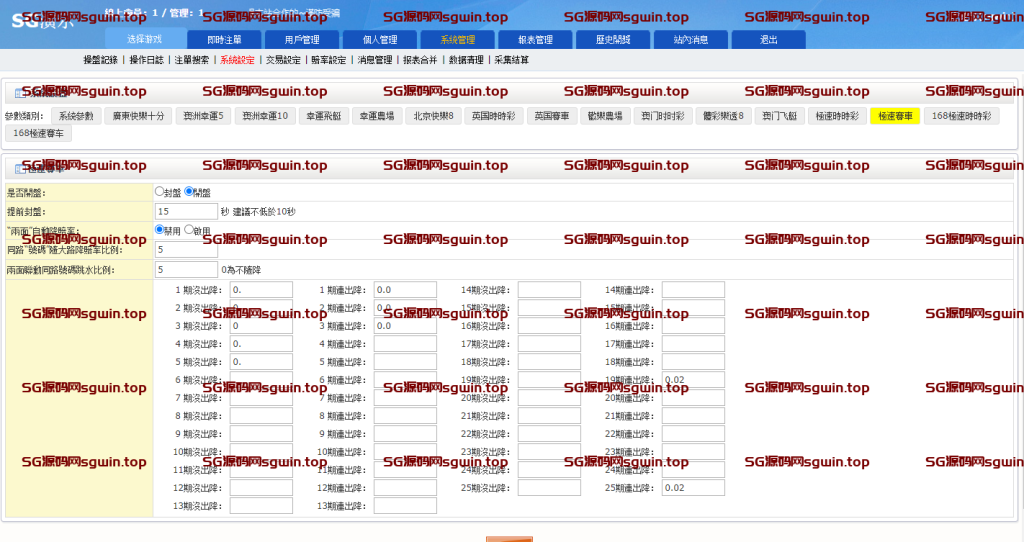
Task: Select the 系統管理 tab
Action: click(457, 40)
